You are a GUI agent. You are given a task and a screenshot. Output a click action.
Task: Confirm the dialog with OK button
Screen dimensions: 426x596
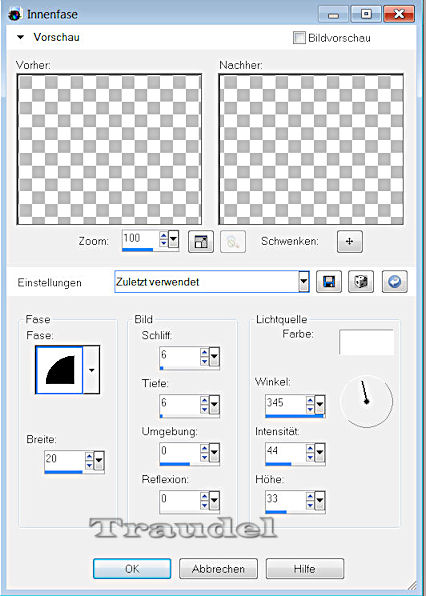[132, 569]
